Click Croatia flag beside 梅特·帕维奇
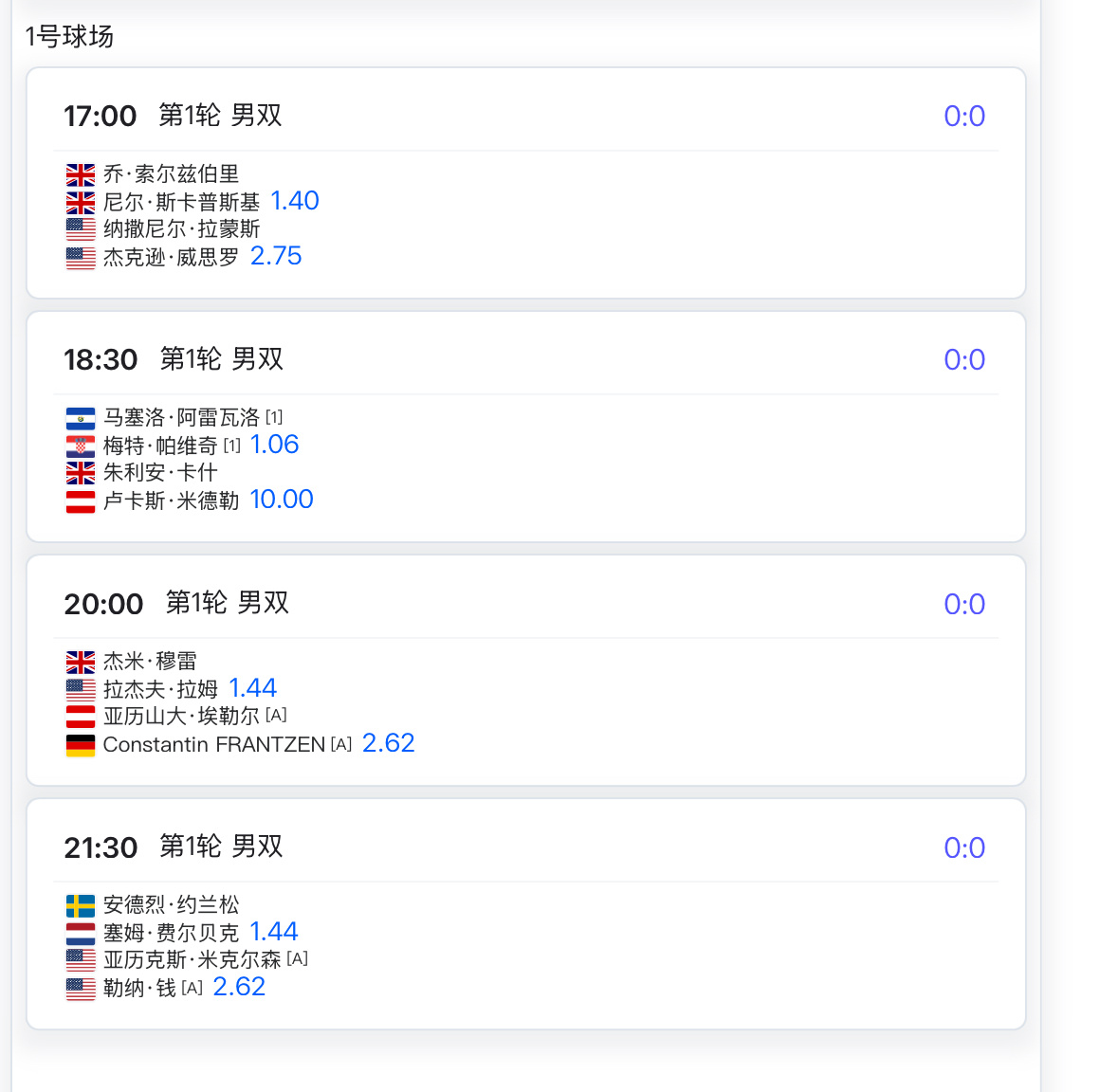1118x1092 pixels. pos(81,446)
